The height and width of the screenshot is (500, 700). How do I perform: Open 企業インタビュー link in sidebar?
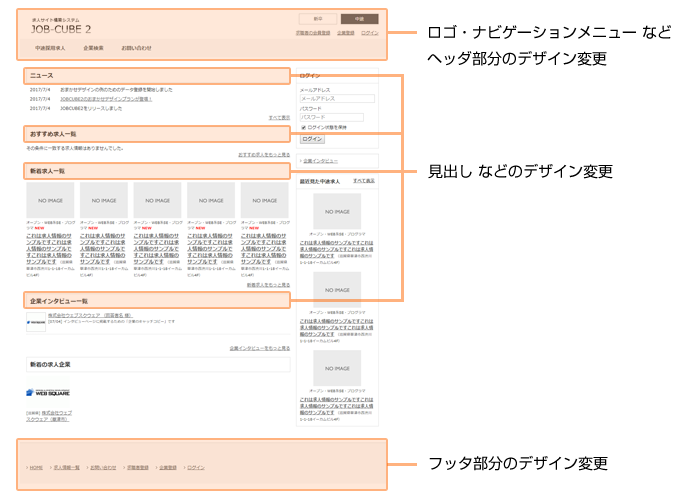321,161
